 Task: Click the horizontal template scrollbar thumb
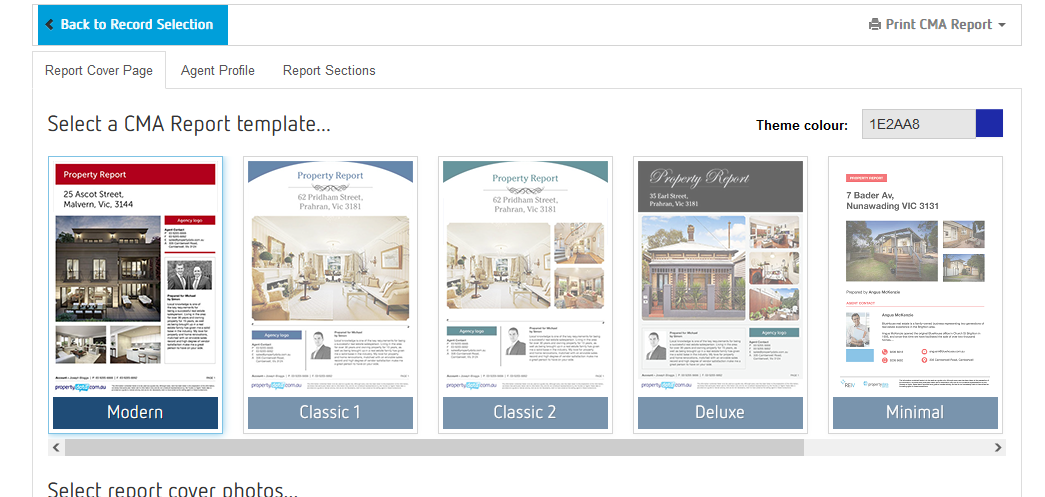(x=434, y=448)
